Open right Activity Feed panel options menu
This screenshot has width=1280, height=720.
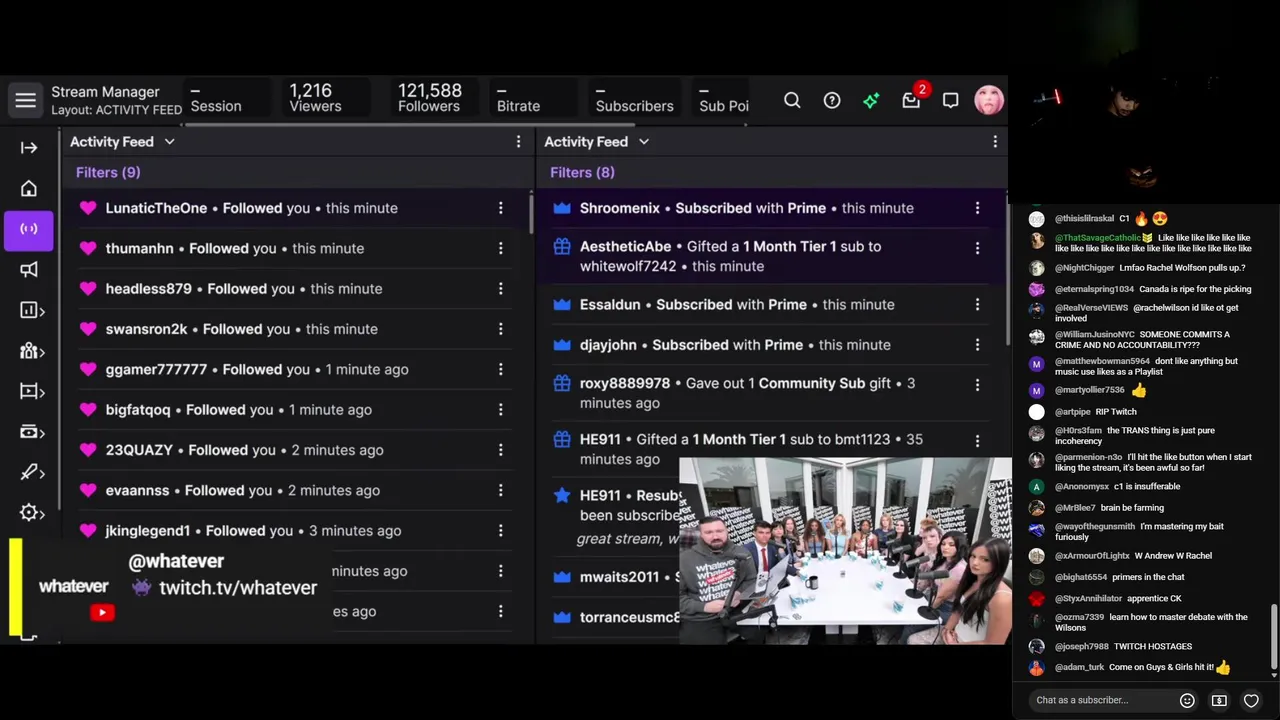coord(994,142)
